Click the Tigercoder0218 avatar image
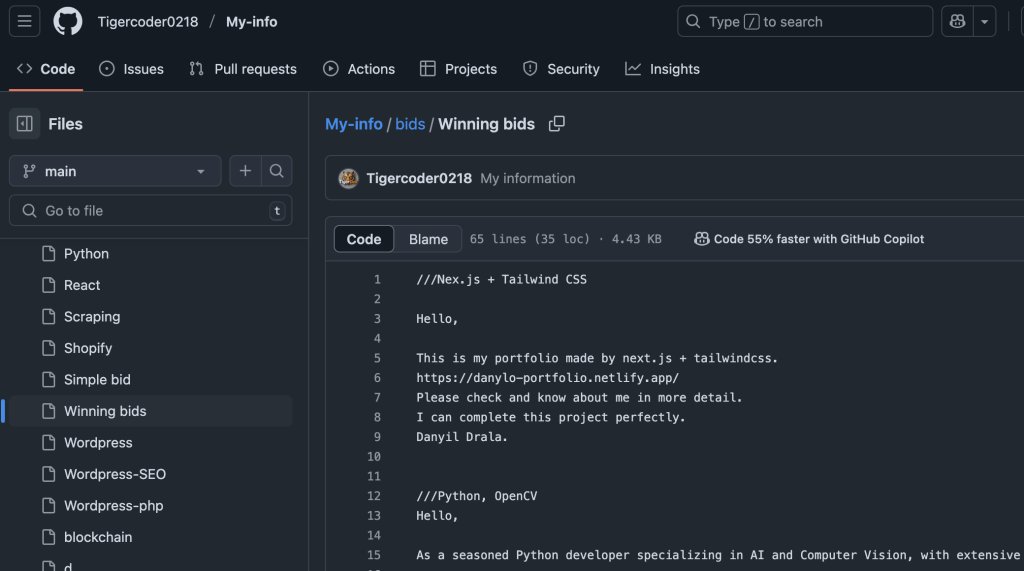Screen dimensions: 1024x571 tap(349, 178)
